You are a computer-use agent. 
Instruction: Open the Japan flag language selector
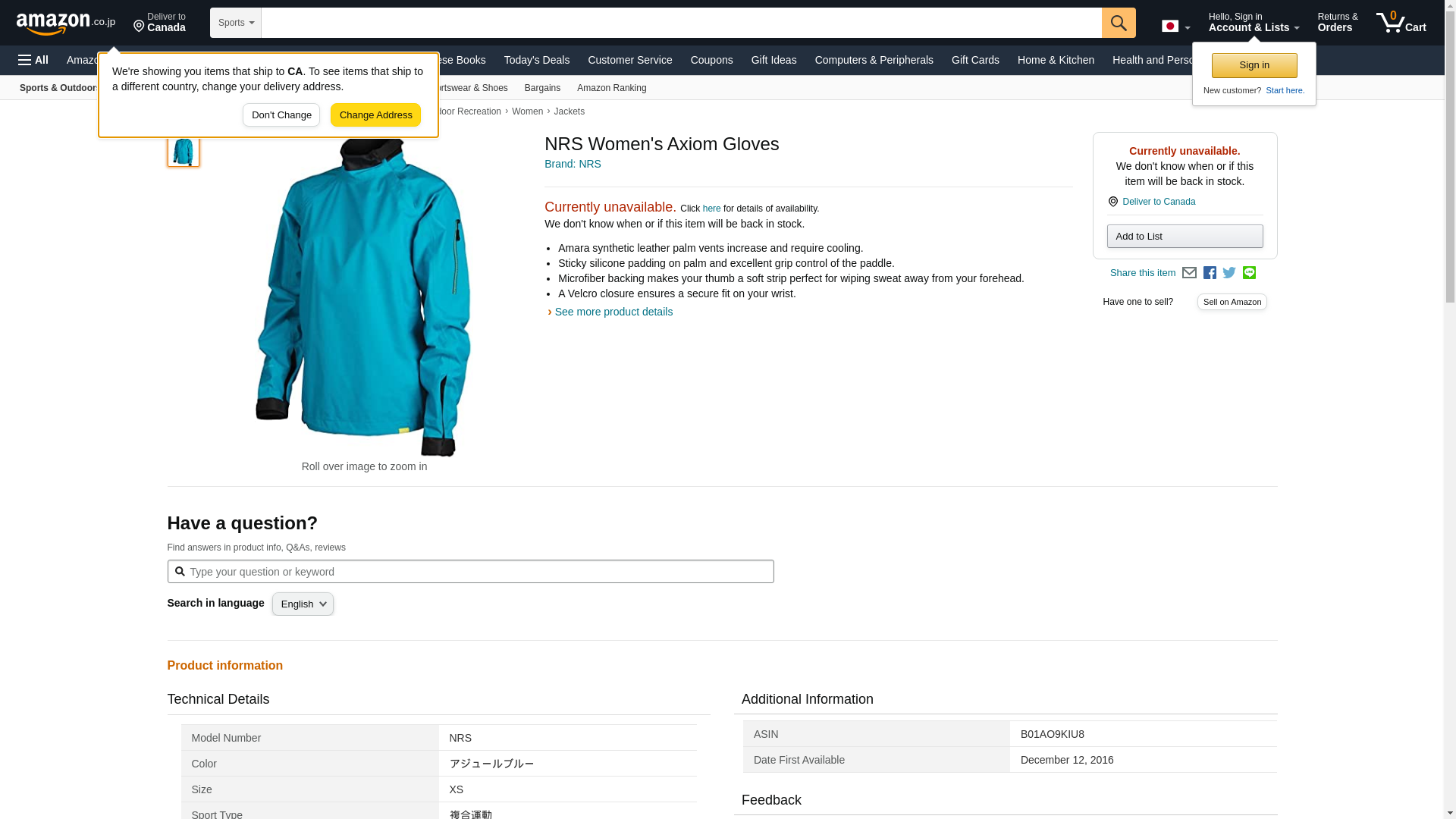[1175, 26]
